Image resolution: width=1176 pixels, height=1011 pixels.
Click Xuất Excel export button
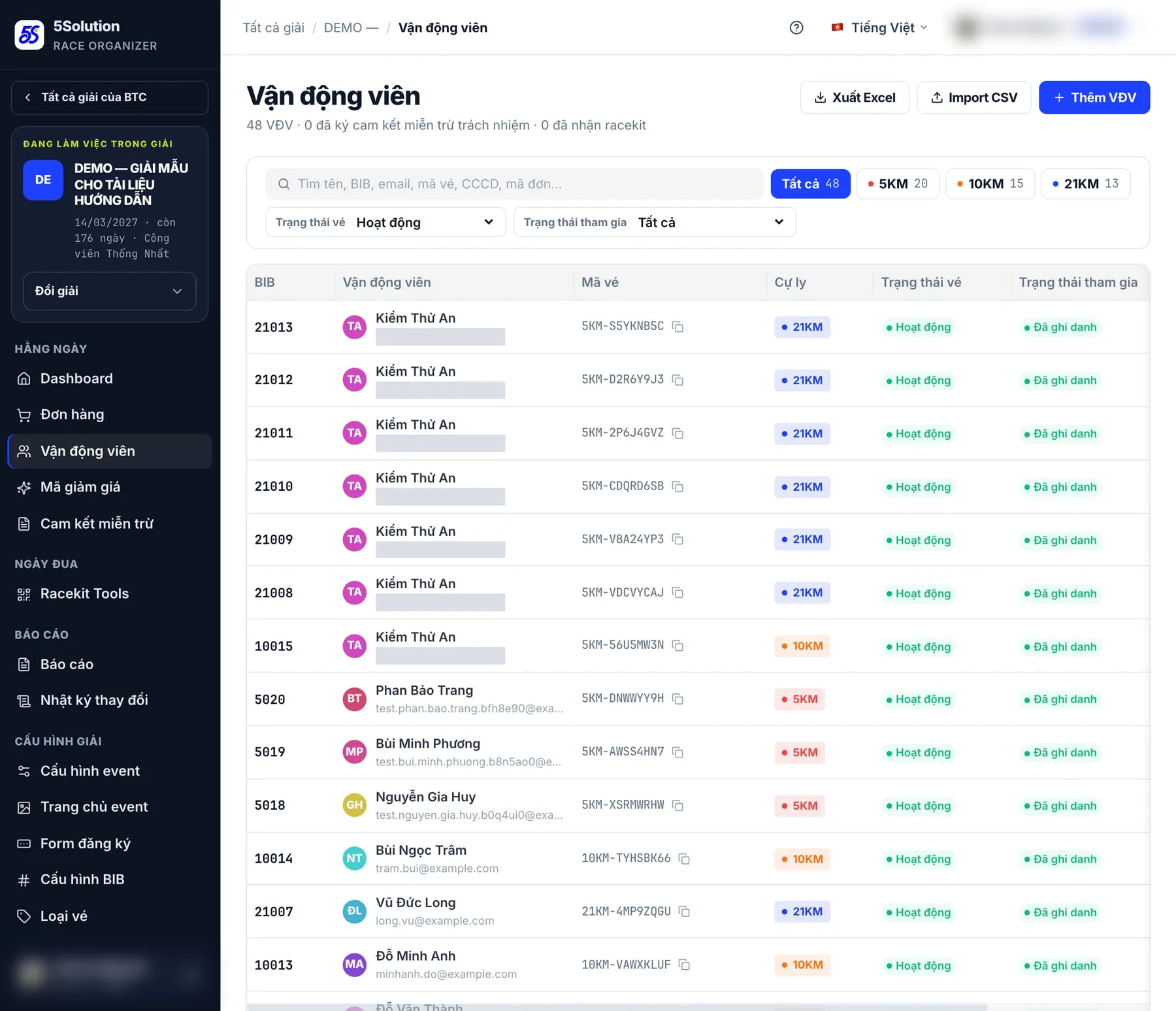click(x=855, y=97)
